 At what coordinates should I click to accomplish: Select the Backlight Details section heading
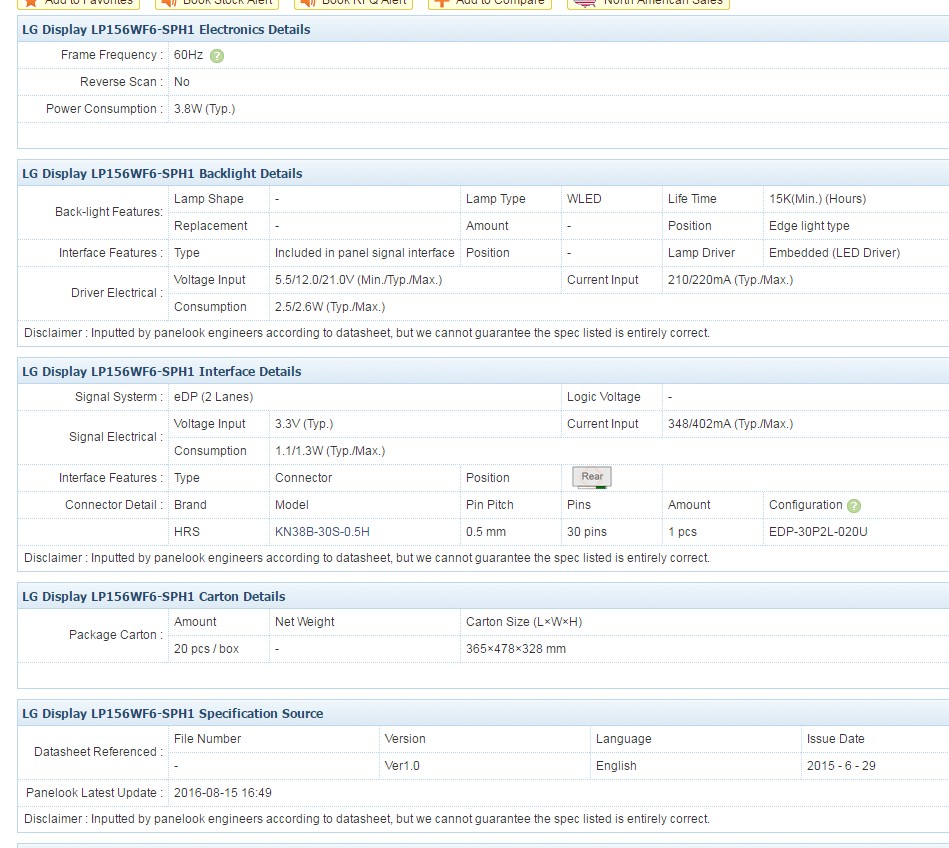tap(162, 174)
